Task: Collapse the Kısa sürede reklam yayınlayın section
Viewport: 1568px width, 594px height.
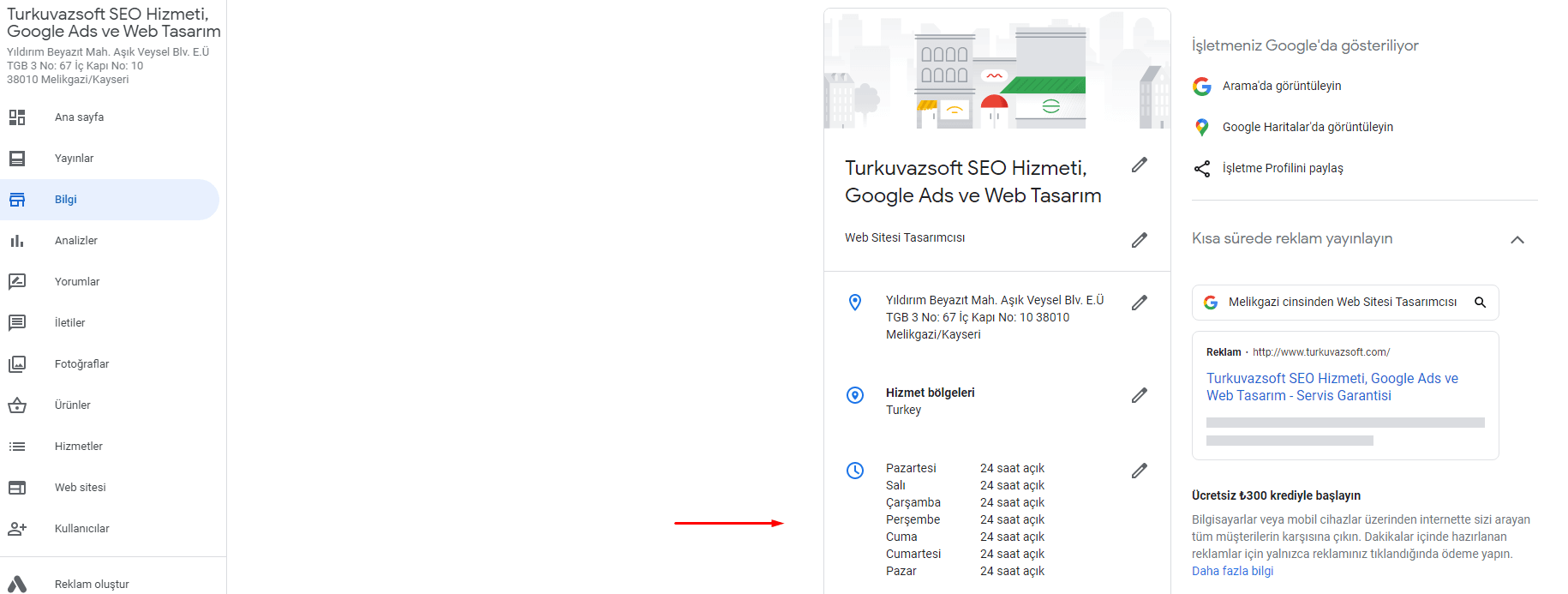Action: click(1517, 240)
